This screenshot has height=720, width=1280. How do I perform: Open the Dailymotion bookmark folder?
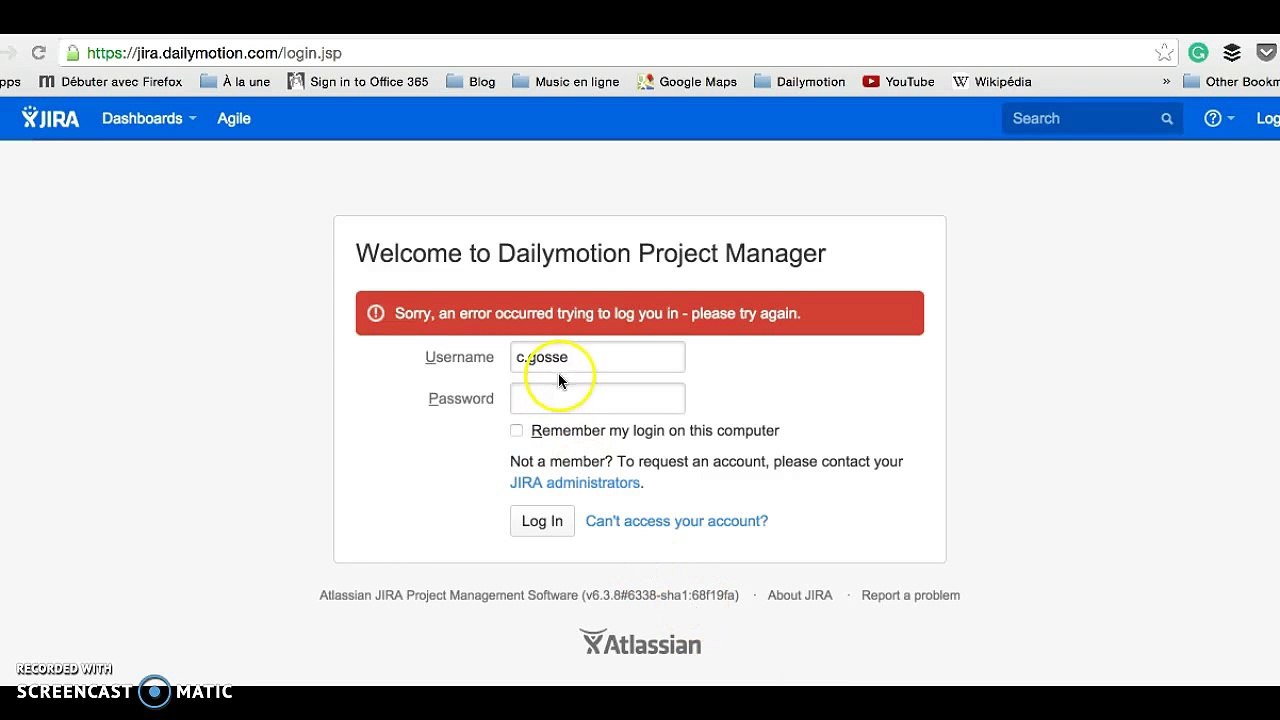[800, 82]
